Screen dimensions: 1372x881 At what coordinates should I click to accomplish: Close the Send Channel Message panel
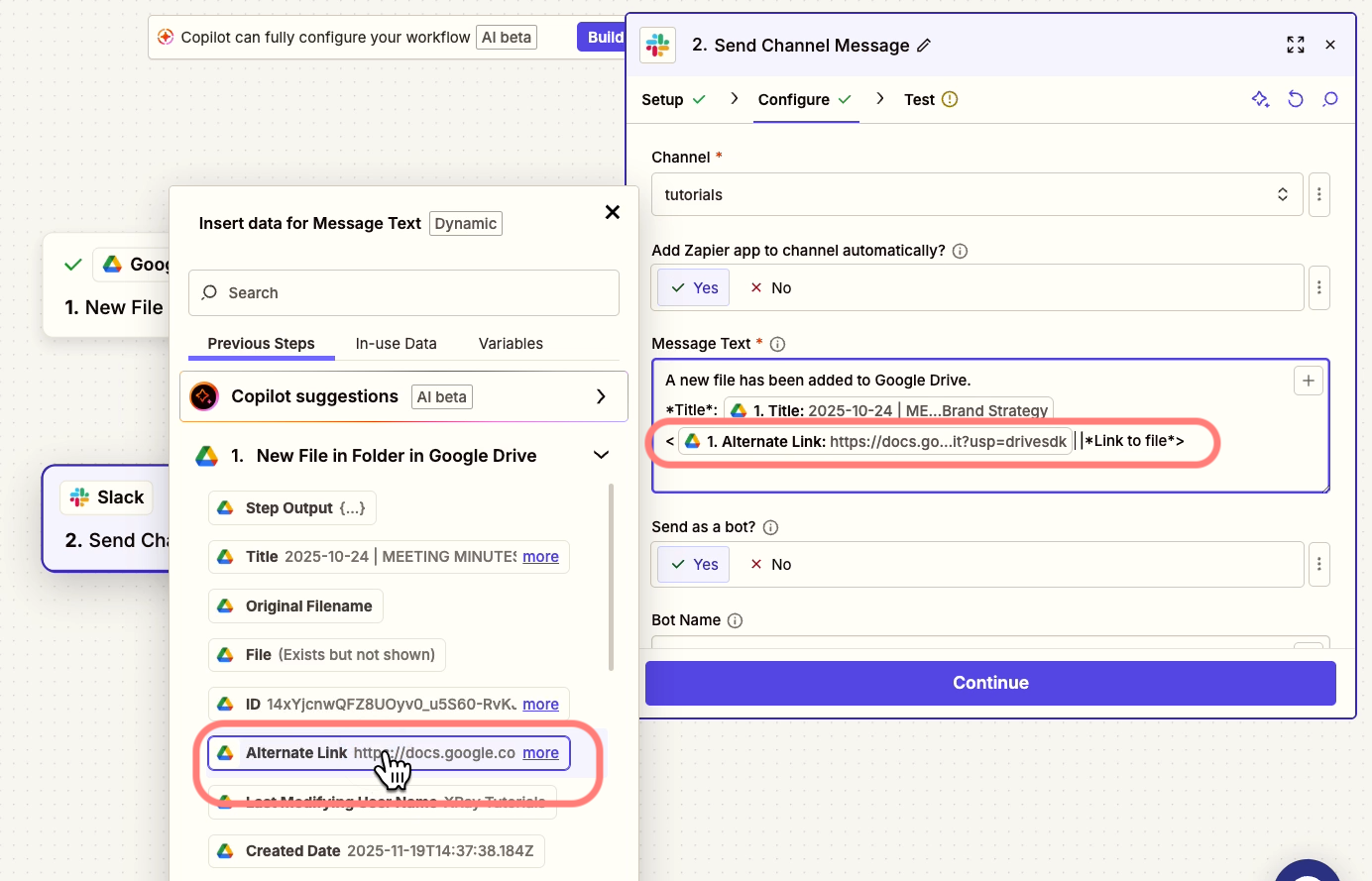click(1330, 45)
